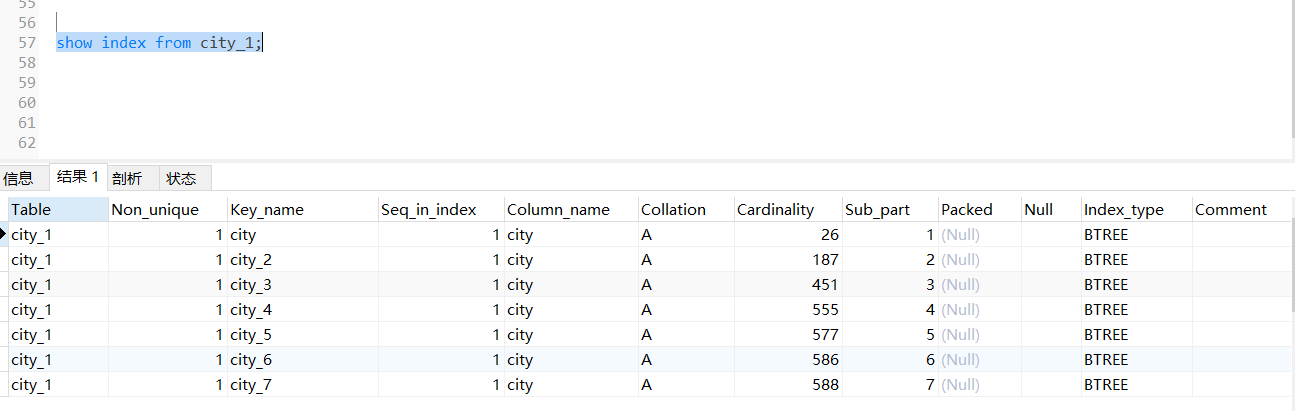
Task: Click the Packed (Null) cell for city_5
Action: click(x=978, y=335)
